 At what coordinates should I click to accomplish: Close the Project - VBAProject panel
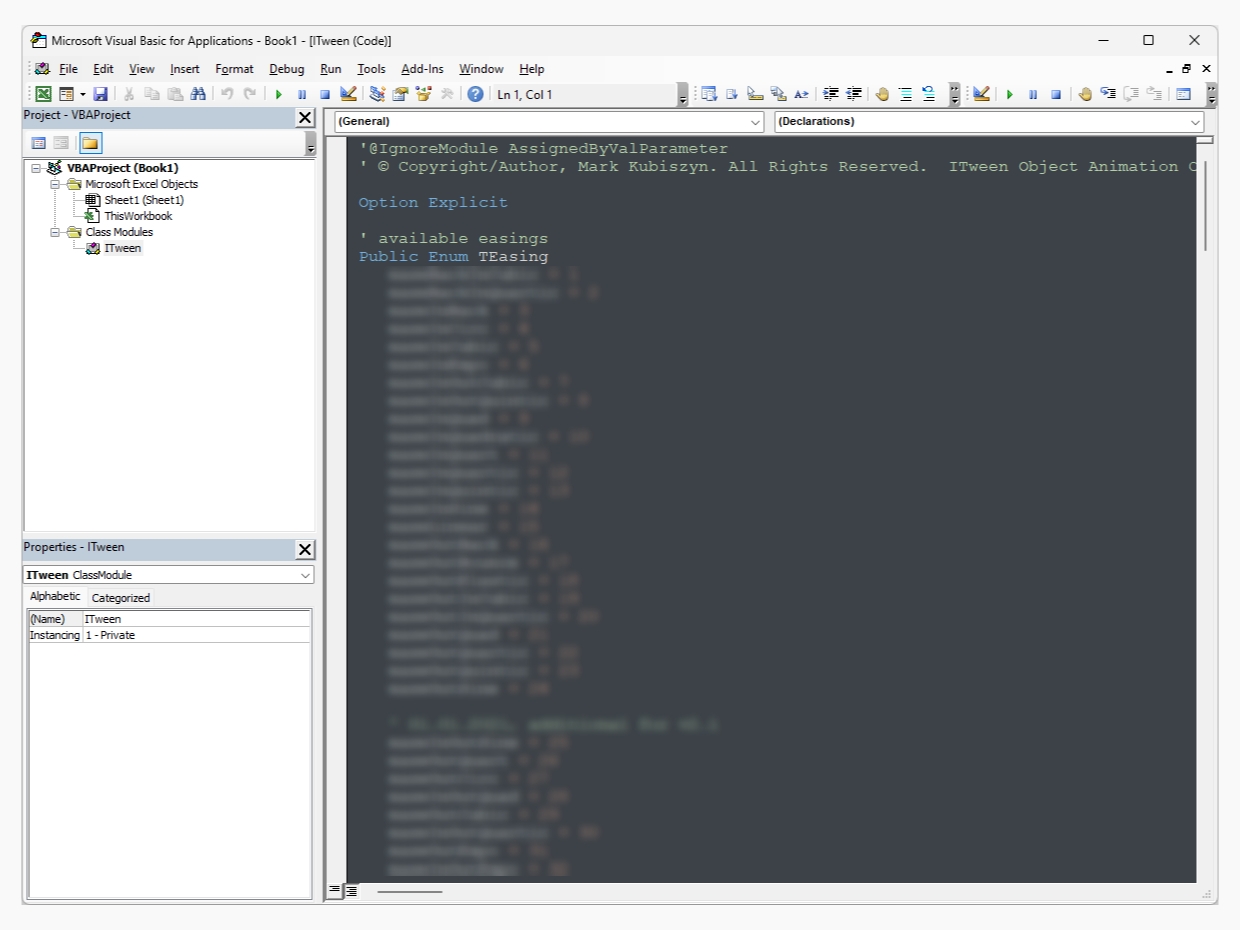tap(305, 118)
